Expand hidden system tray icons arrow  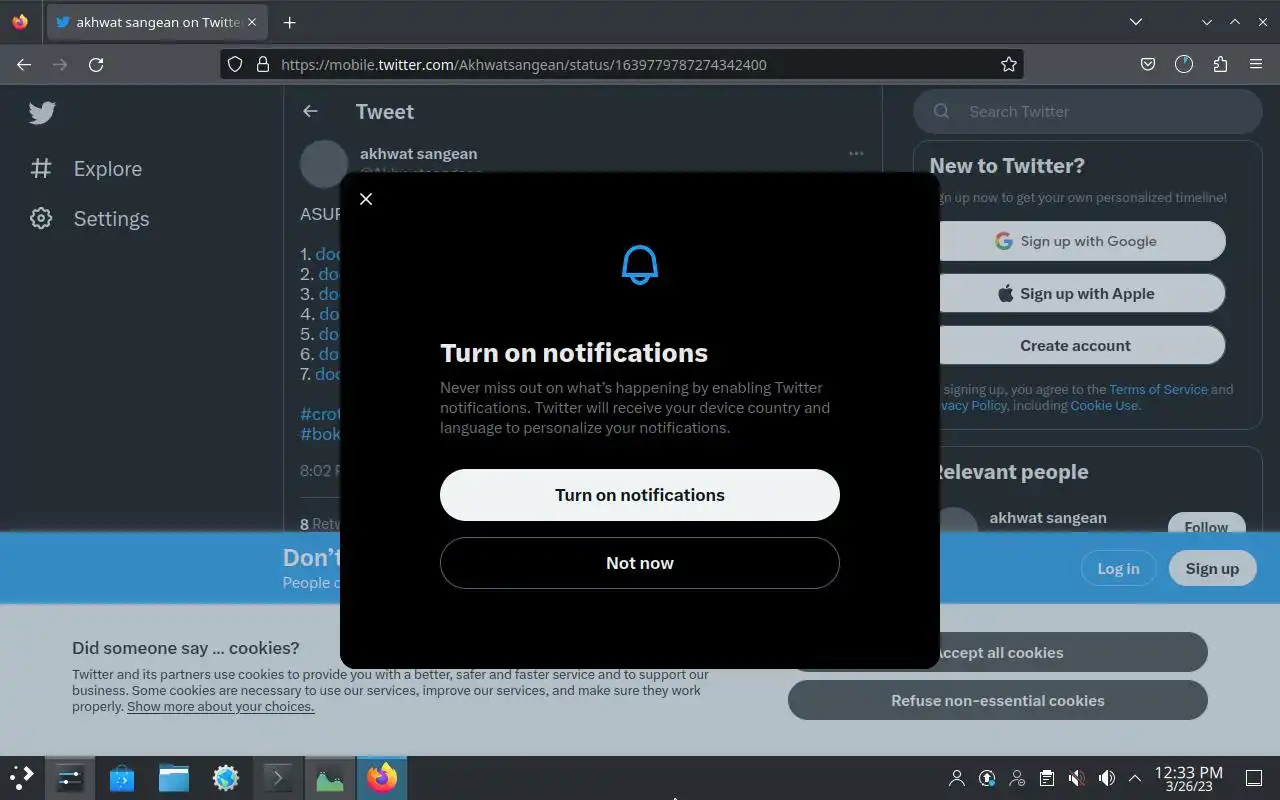coord(1135,778)
